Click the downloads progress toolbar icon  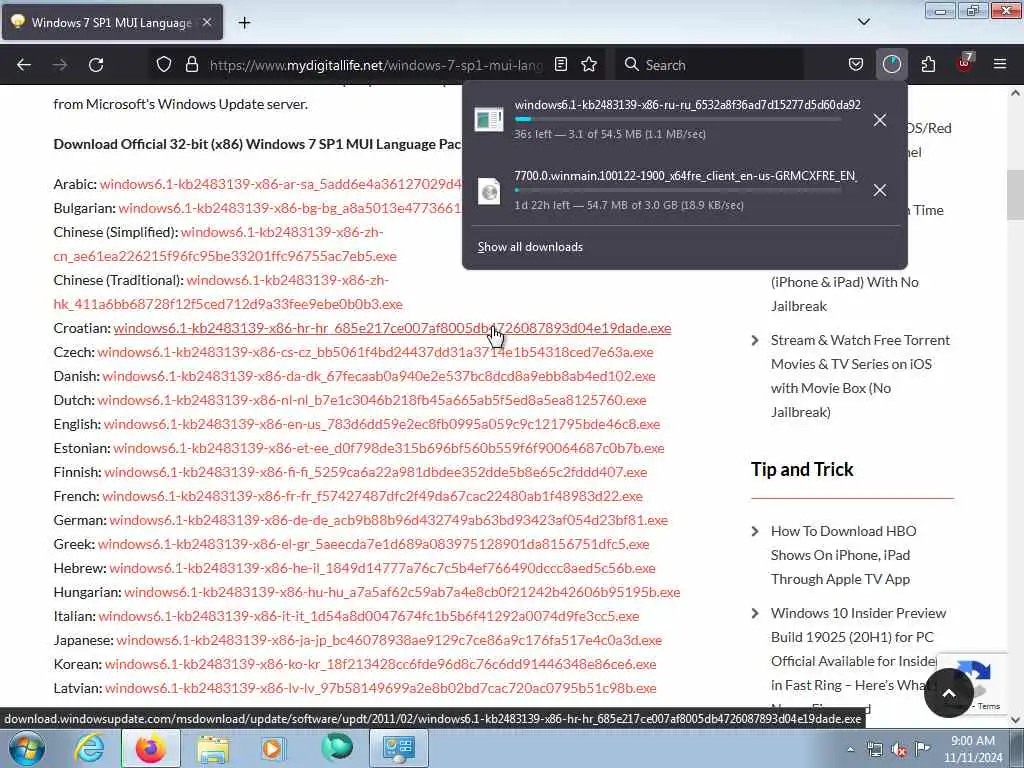[891, 65]
